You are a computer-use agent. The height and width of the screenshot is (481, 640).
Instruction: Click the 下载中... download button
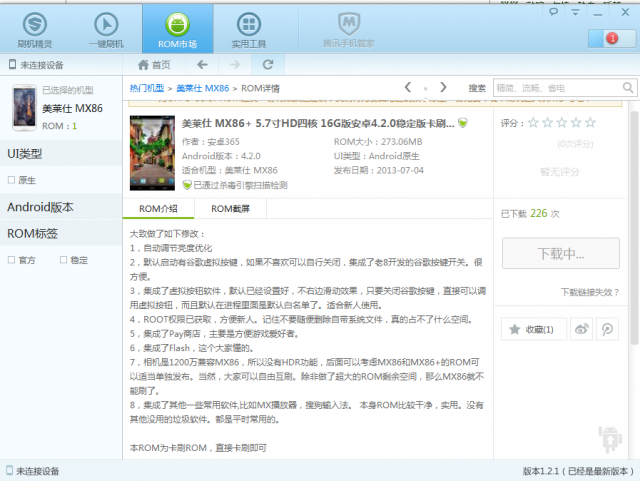click(x=561, y=253)
